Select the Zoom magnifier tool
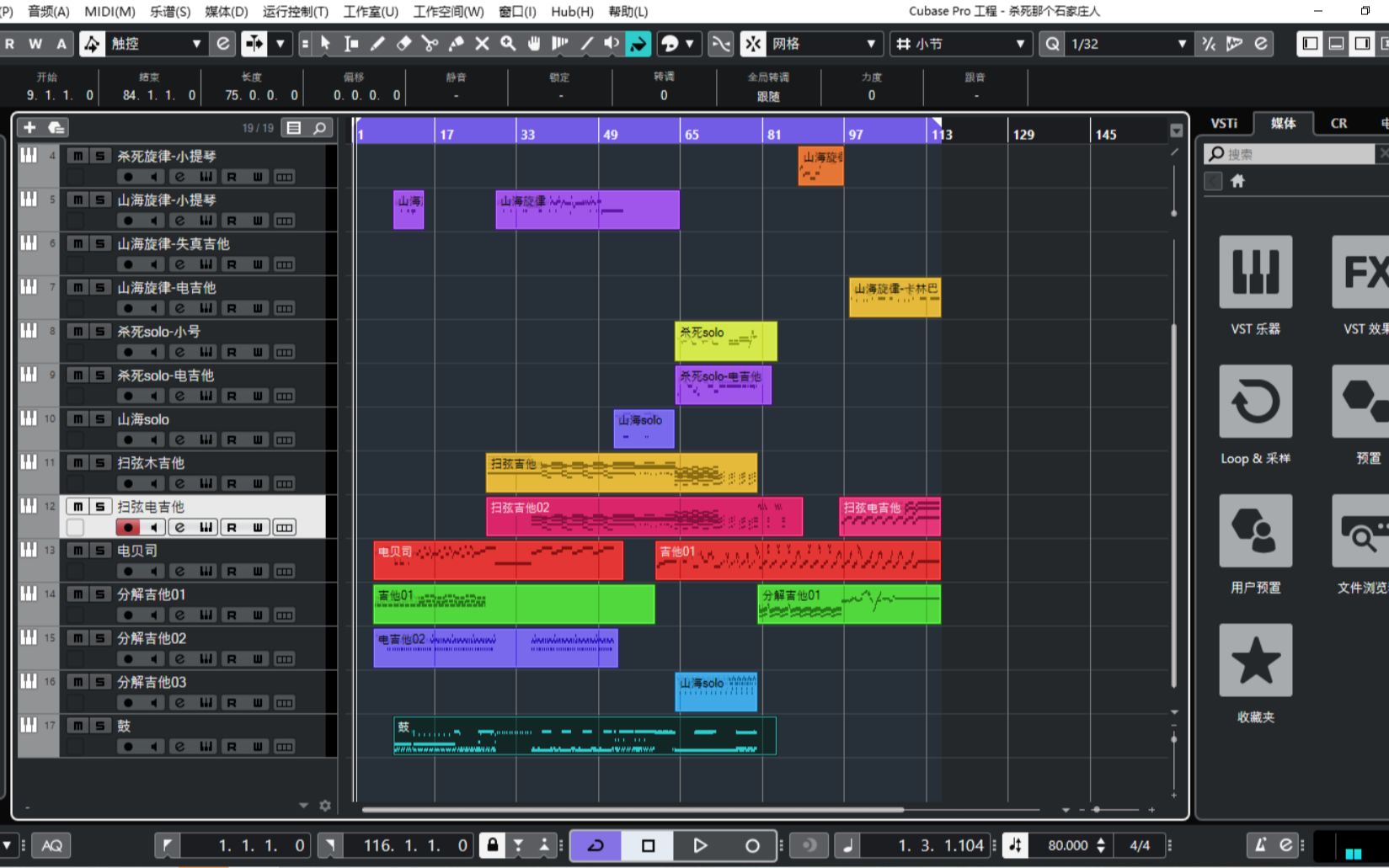 pos(508,44)
